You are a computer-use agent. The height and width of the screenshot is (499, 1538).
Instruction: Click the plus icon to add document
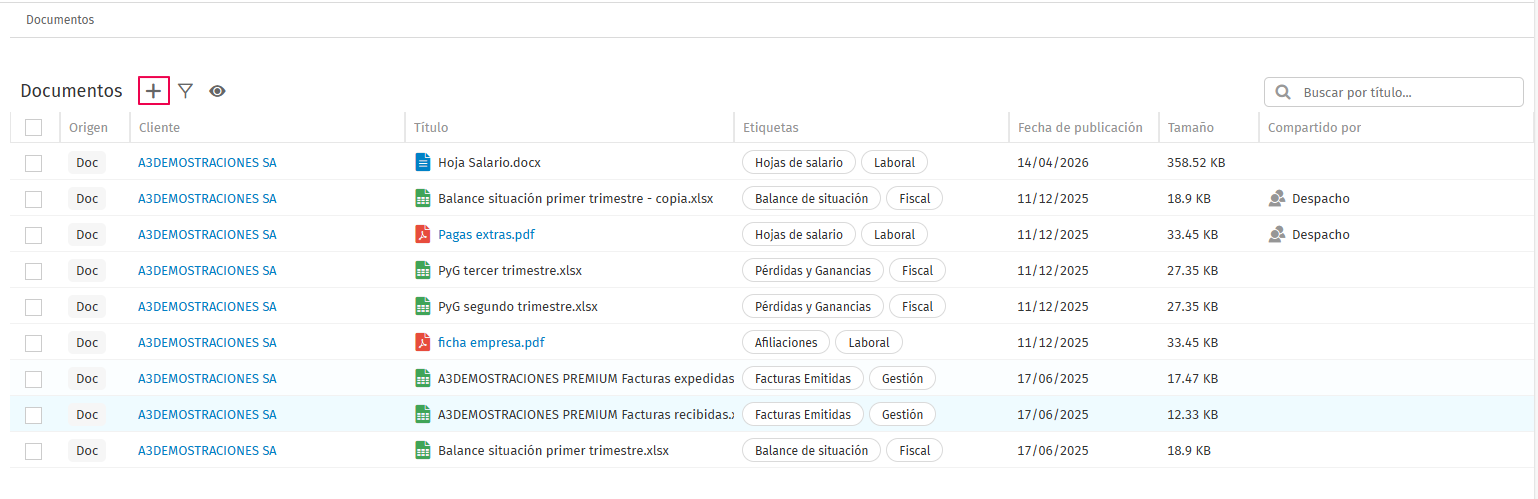coord(153,91)
